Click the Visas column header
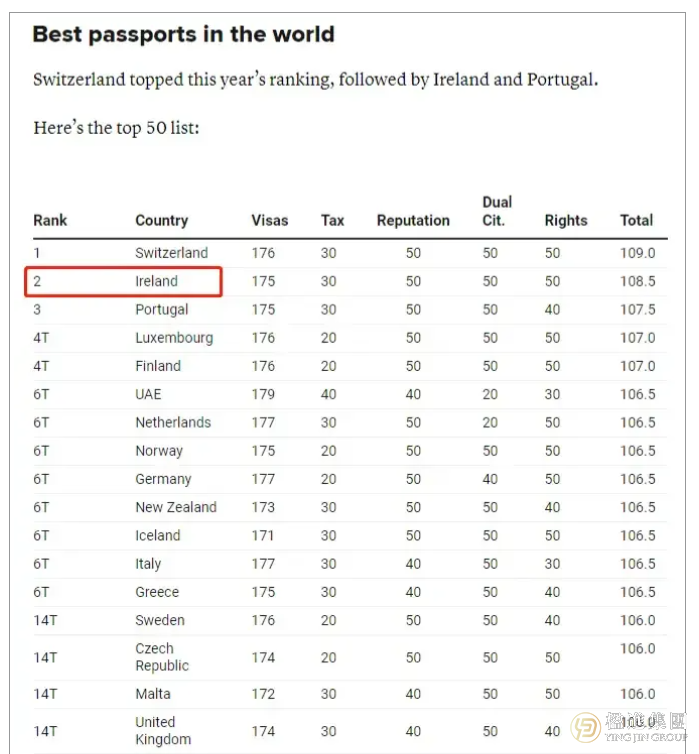 [x=270, y=221]
